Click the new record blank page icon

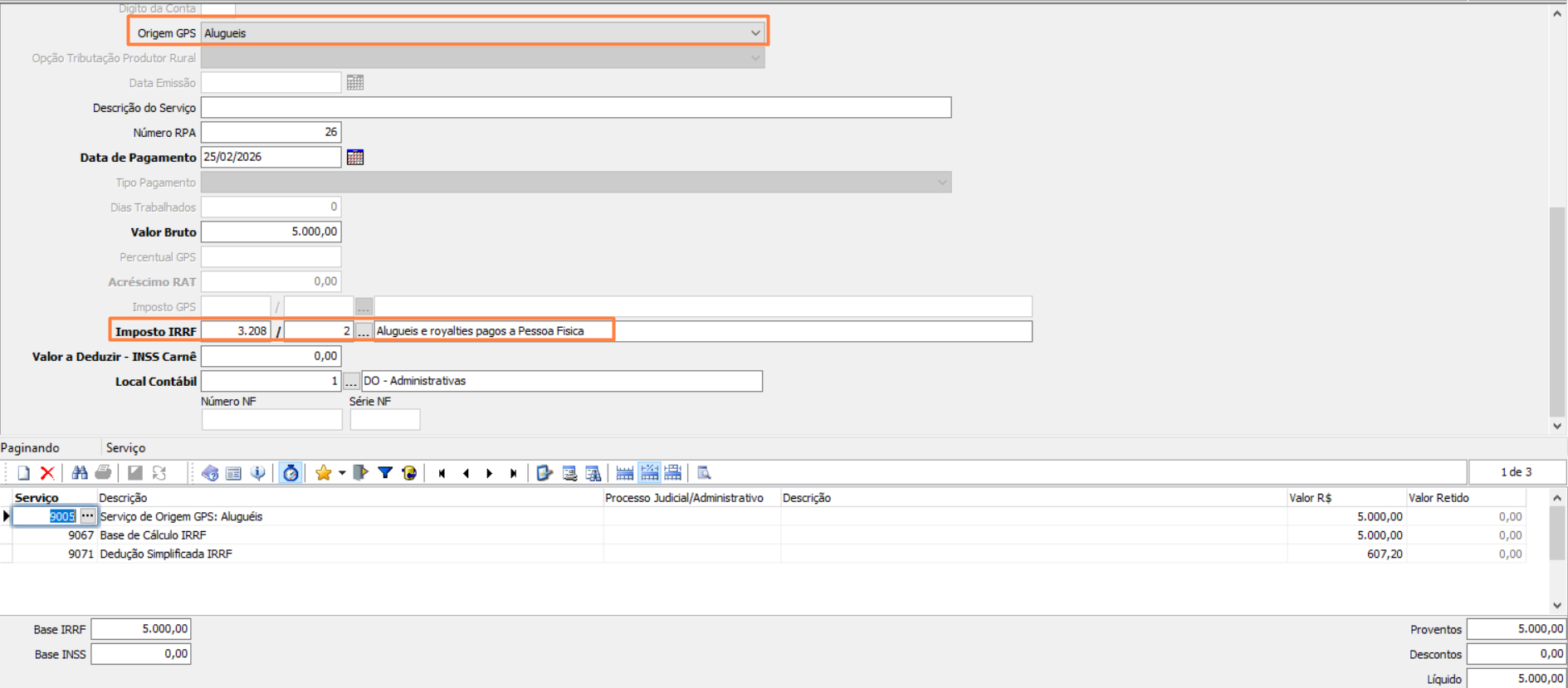coord(23,473)
